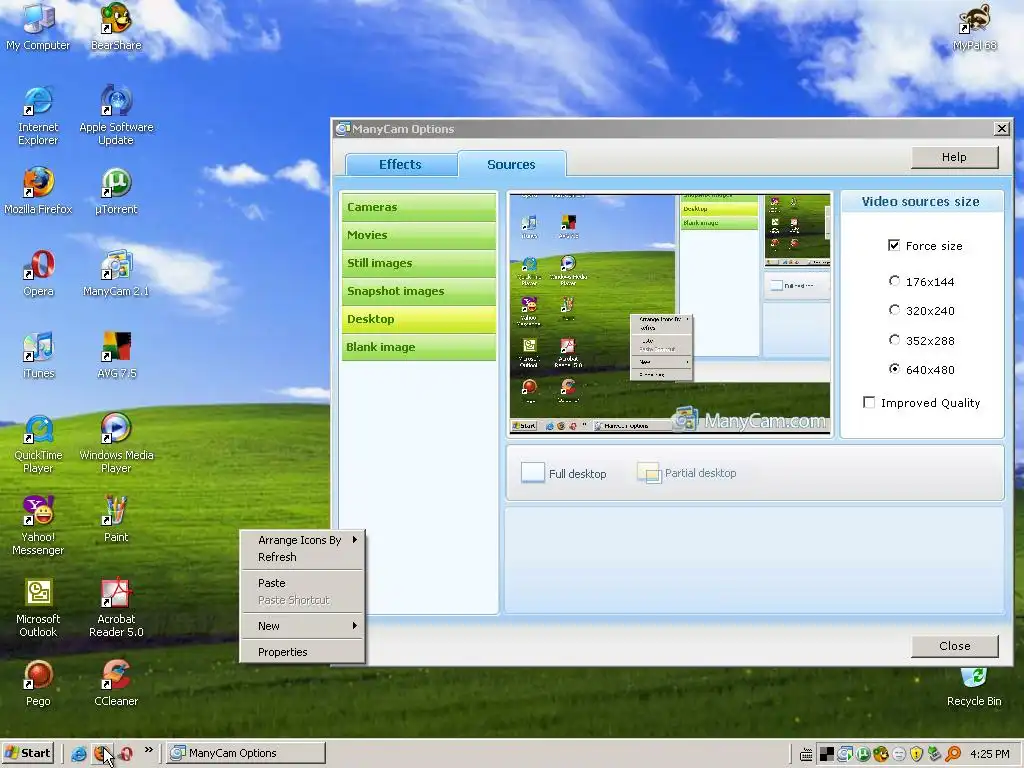Open the Movies source category

419,235
